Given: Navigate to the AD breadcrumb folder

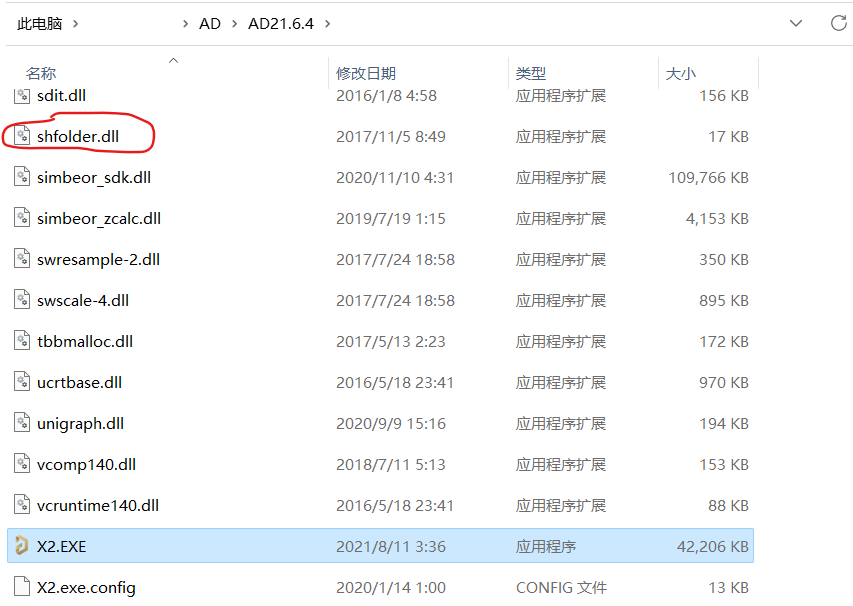Looking at the screenshot, I should (x=210, y=22).
